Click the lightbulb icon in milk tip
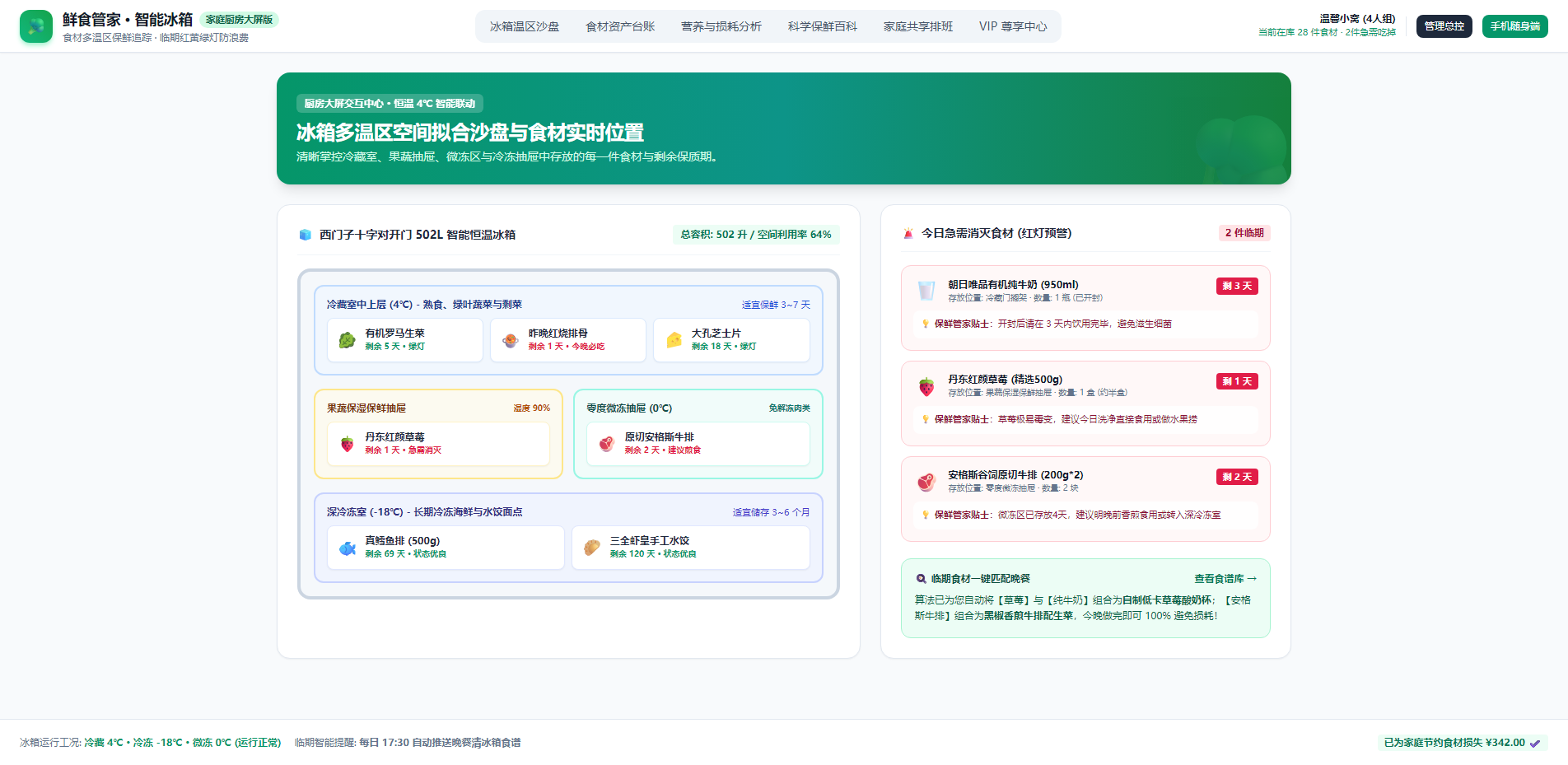Image resolution: width=1568 pixels, height=765 pixels. pyautogui.click(x=926, y=324)
